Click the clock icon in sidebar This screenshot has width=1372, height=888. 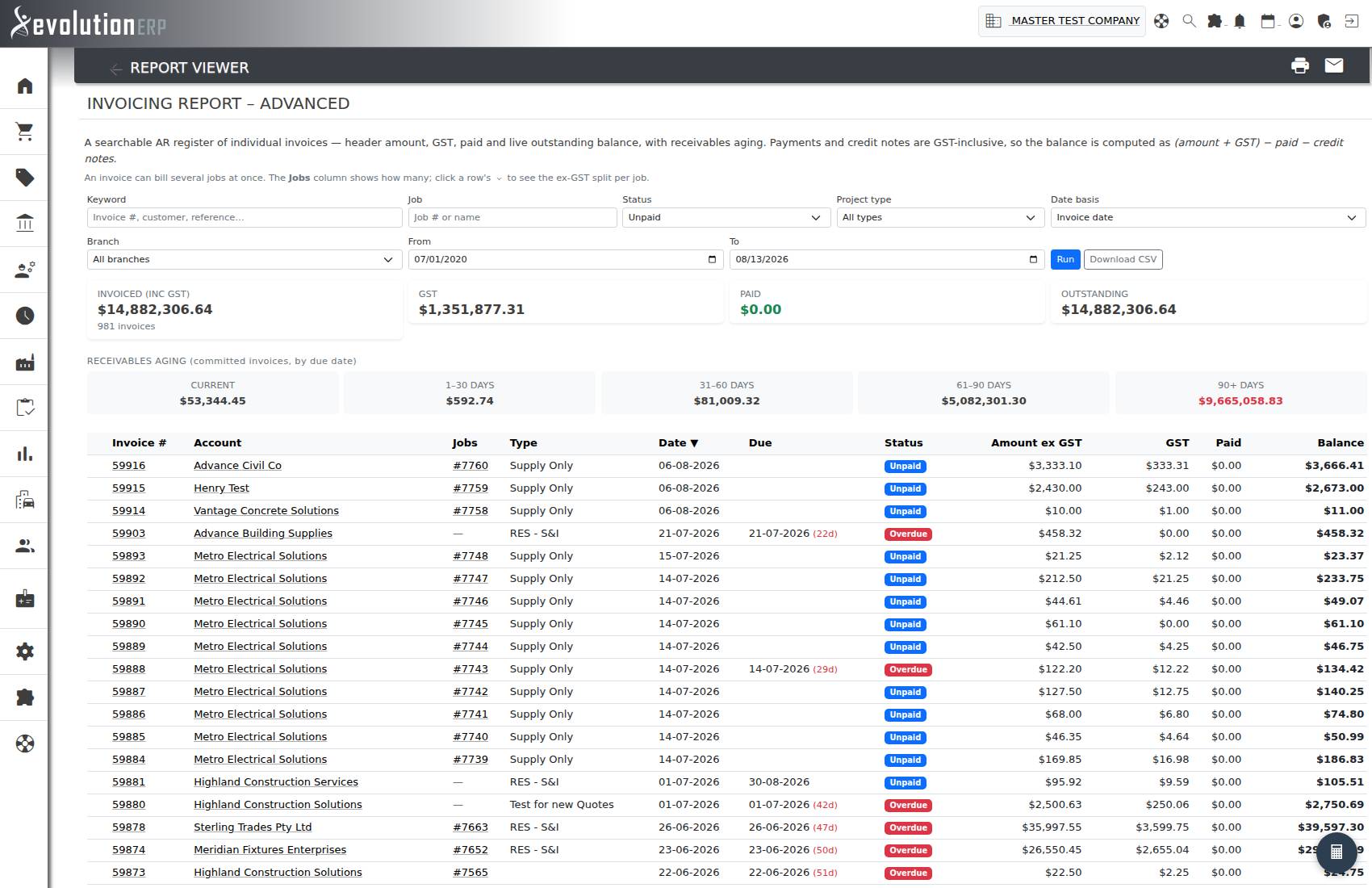(25, 316)
